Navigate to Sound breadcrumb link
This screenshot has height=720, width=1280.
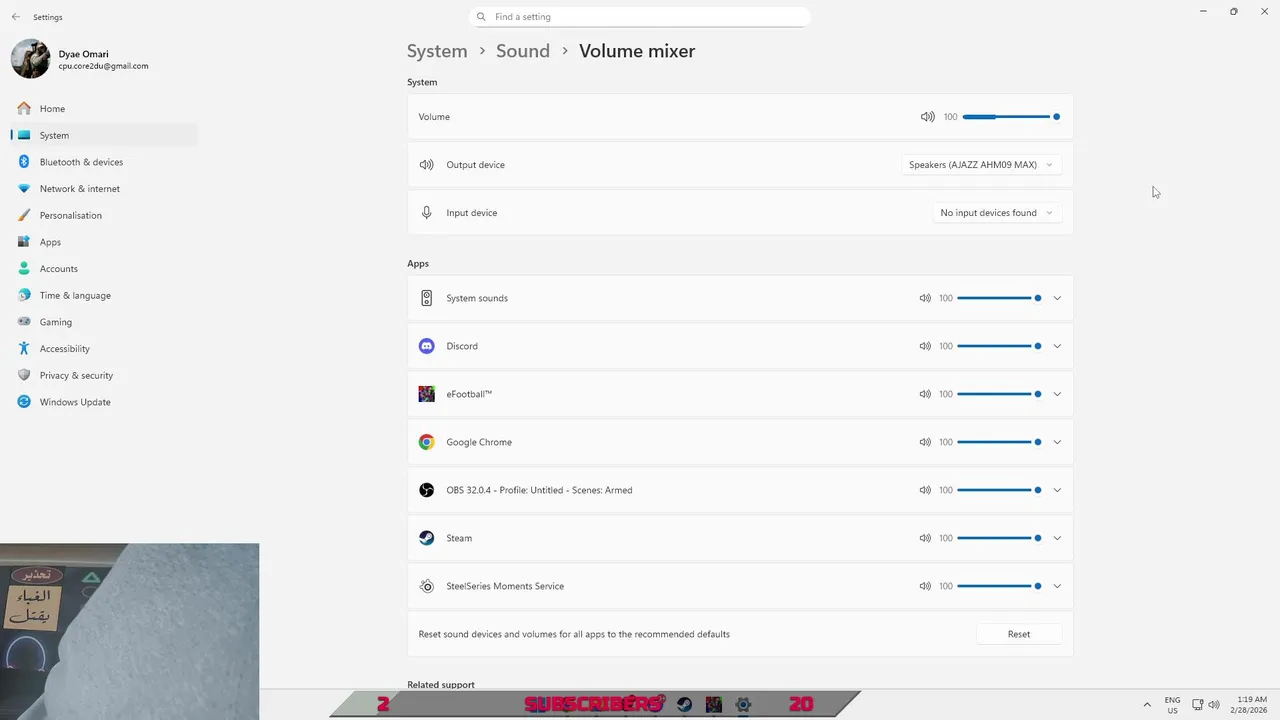(522, 51)
